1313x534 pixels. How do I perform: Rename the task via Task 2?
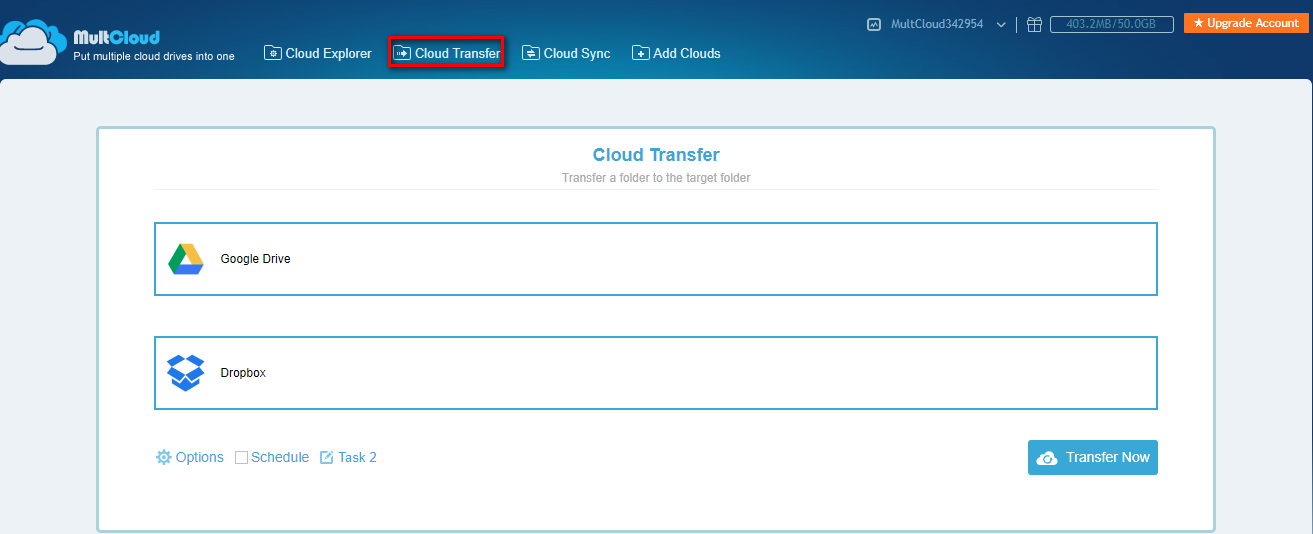[x=357, y=457]
